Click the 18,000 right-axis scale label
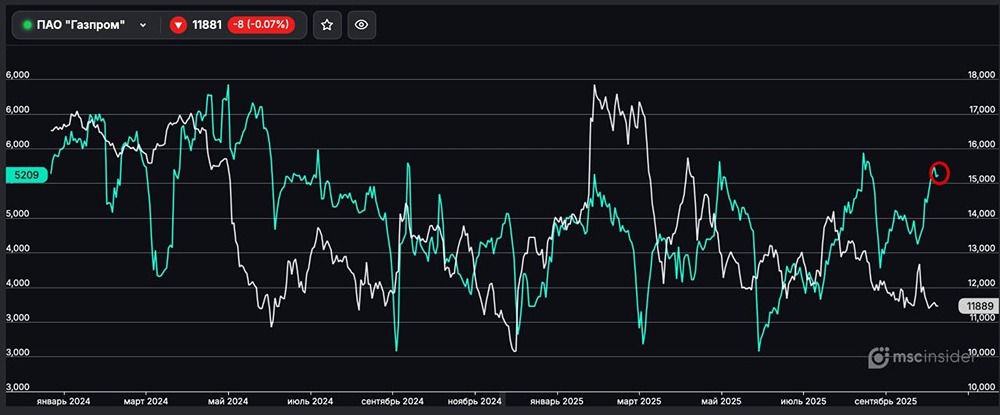 point(975,75)
